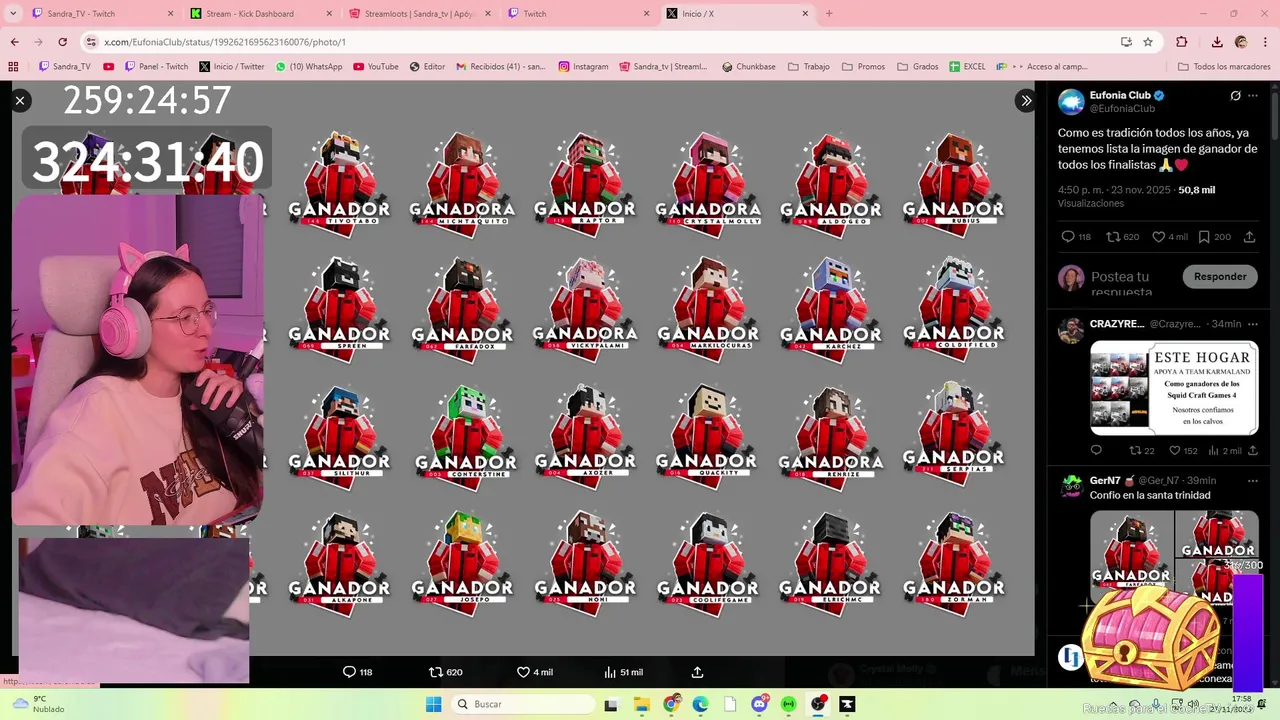
Task: Open Discord from the taskbar
Action: 760,704
